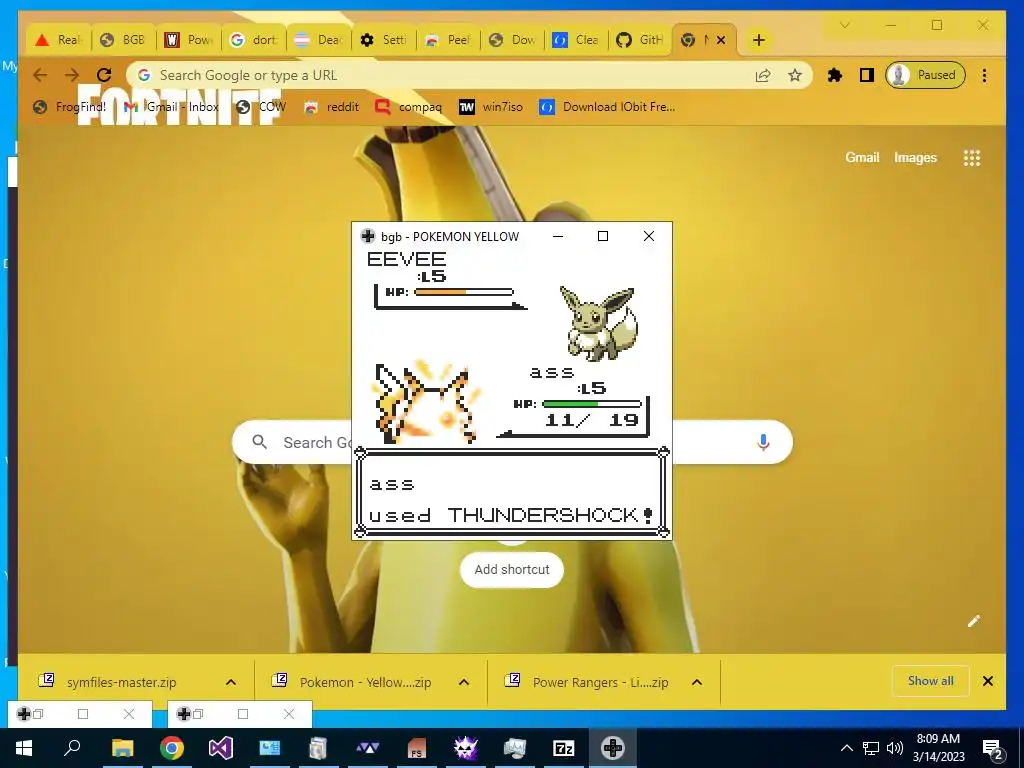
Task: Click the Paused profile button
Action: tap(925, 75)
